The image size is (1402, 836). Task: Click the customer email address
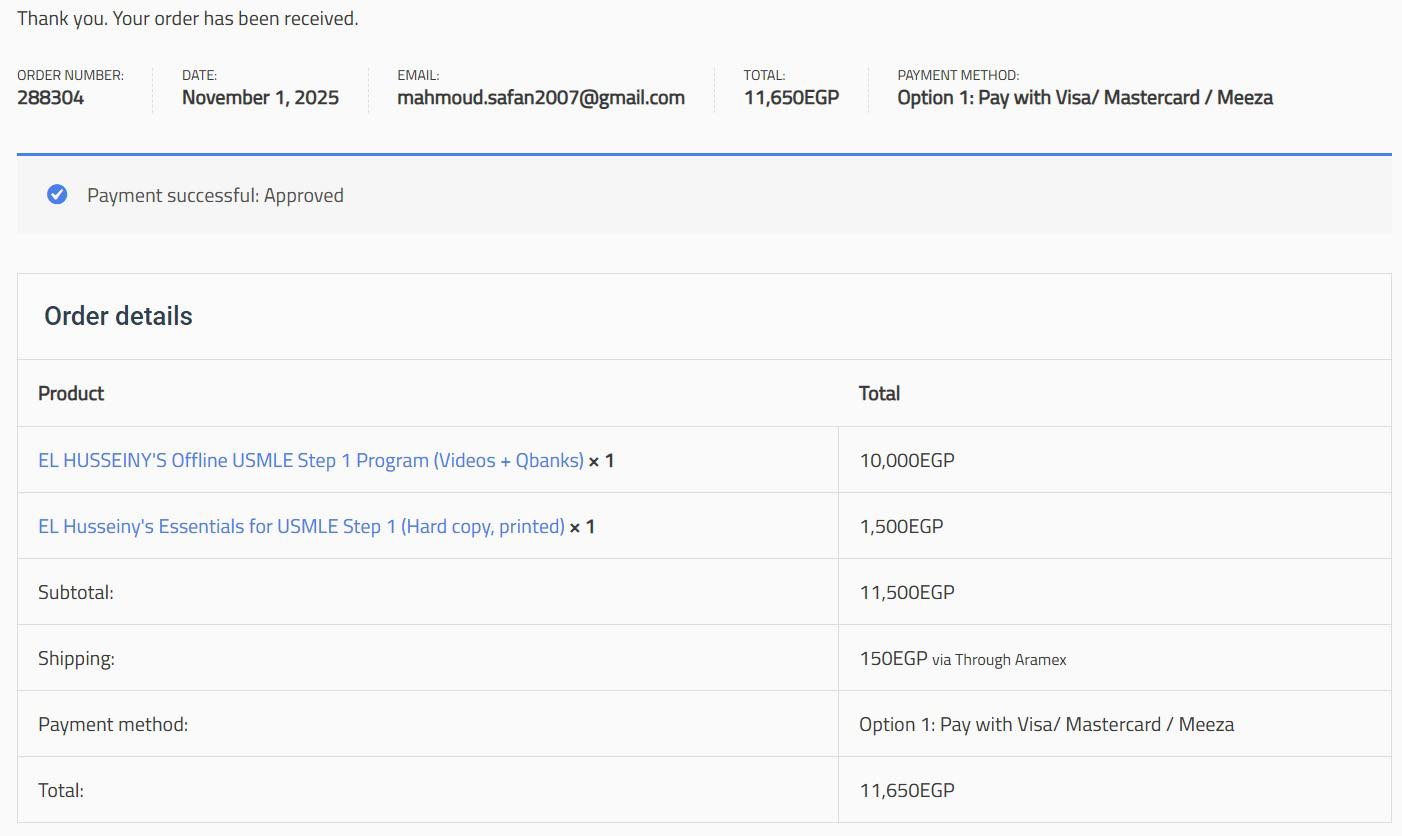(x=541, y=98)
